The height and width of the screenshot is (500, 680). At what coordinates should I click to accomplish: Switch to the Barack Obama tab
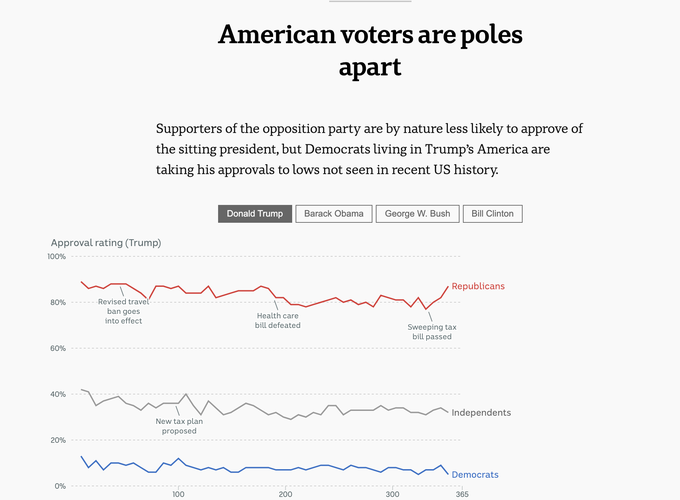[x=334, y=213]
